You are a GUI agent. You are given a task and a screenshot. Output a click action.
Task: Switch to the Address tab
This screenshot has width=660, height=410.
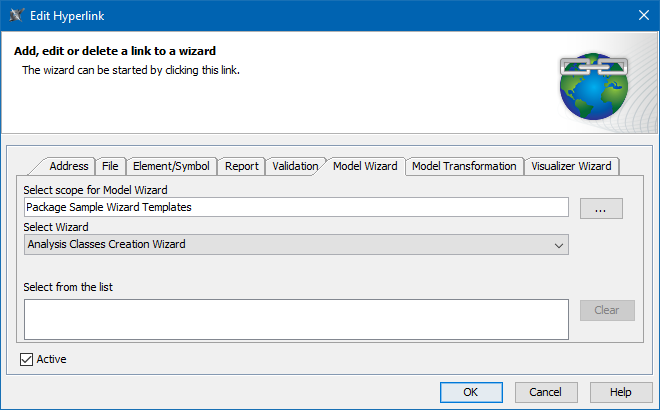69,166
